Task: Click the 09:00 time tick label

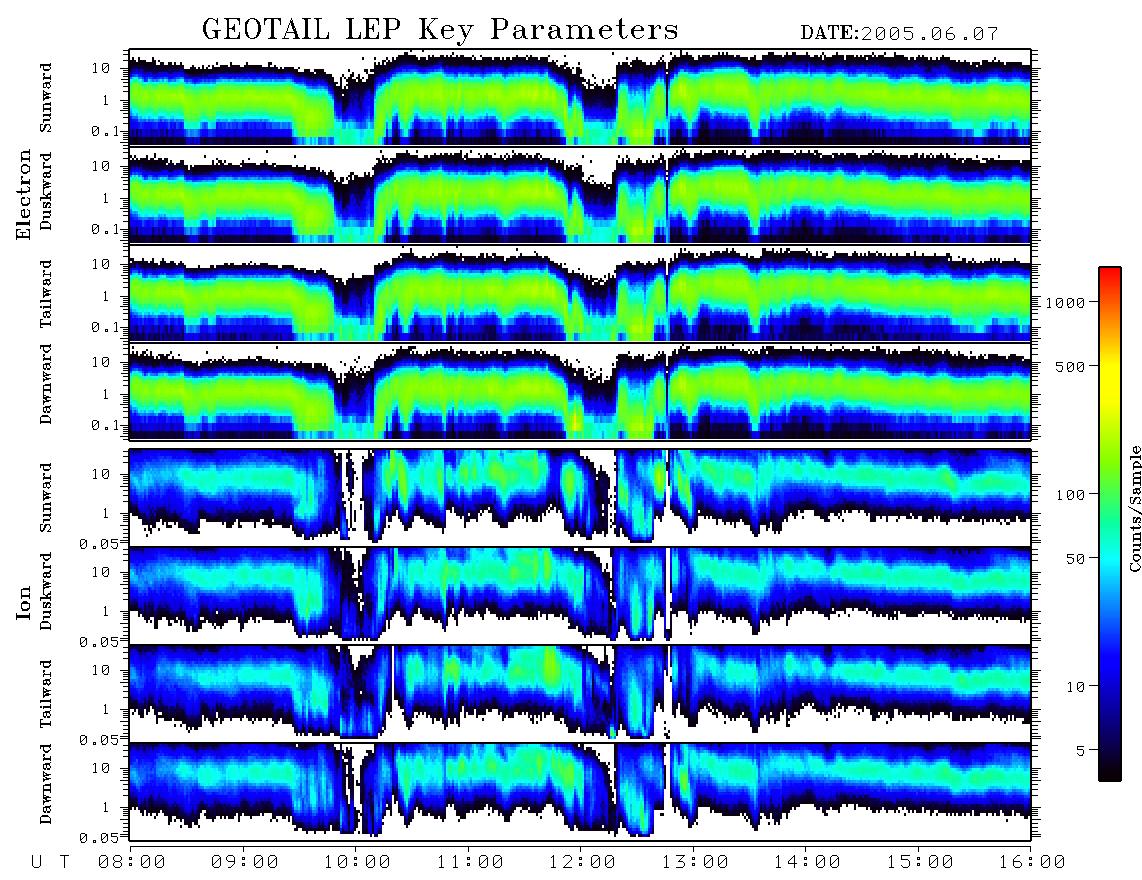Action: point(244,862)
